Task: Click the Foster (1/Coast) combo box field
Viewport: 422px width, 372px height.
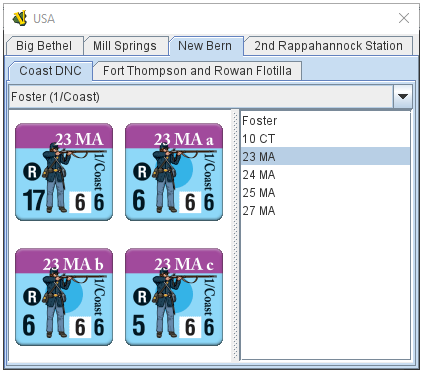Action: 210,97
